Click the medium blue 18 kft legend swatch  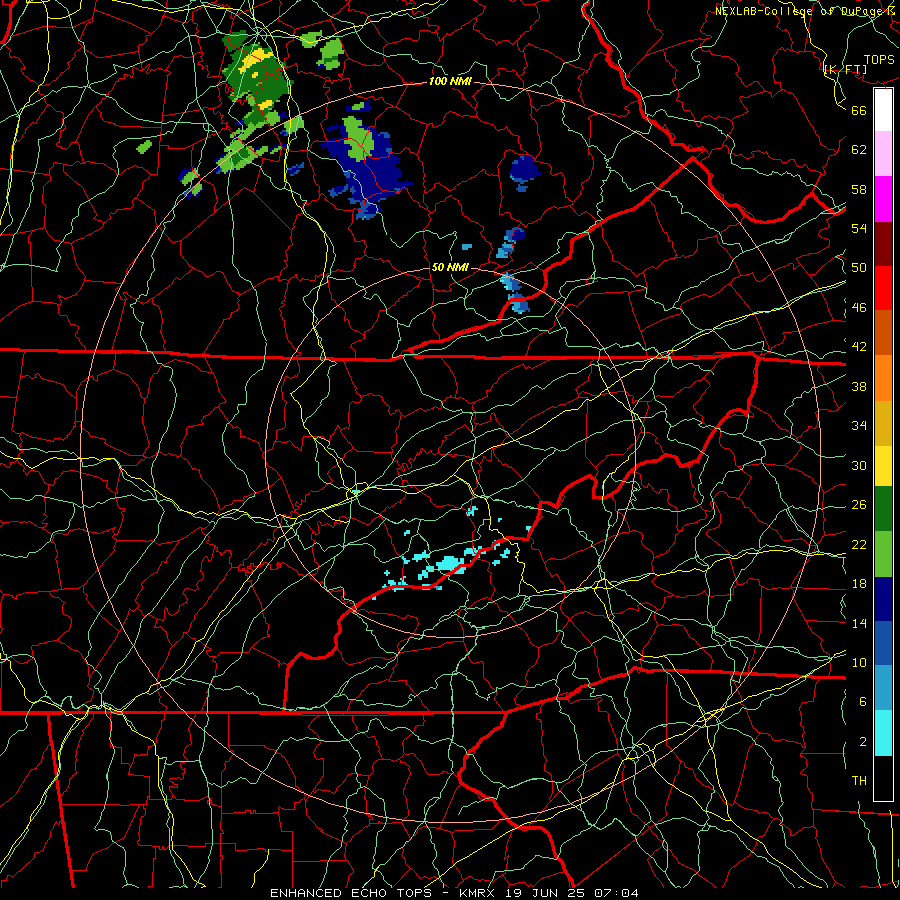pos(883,643)
